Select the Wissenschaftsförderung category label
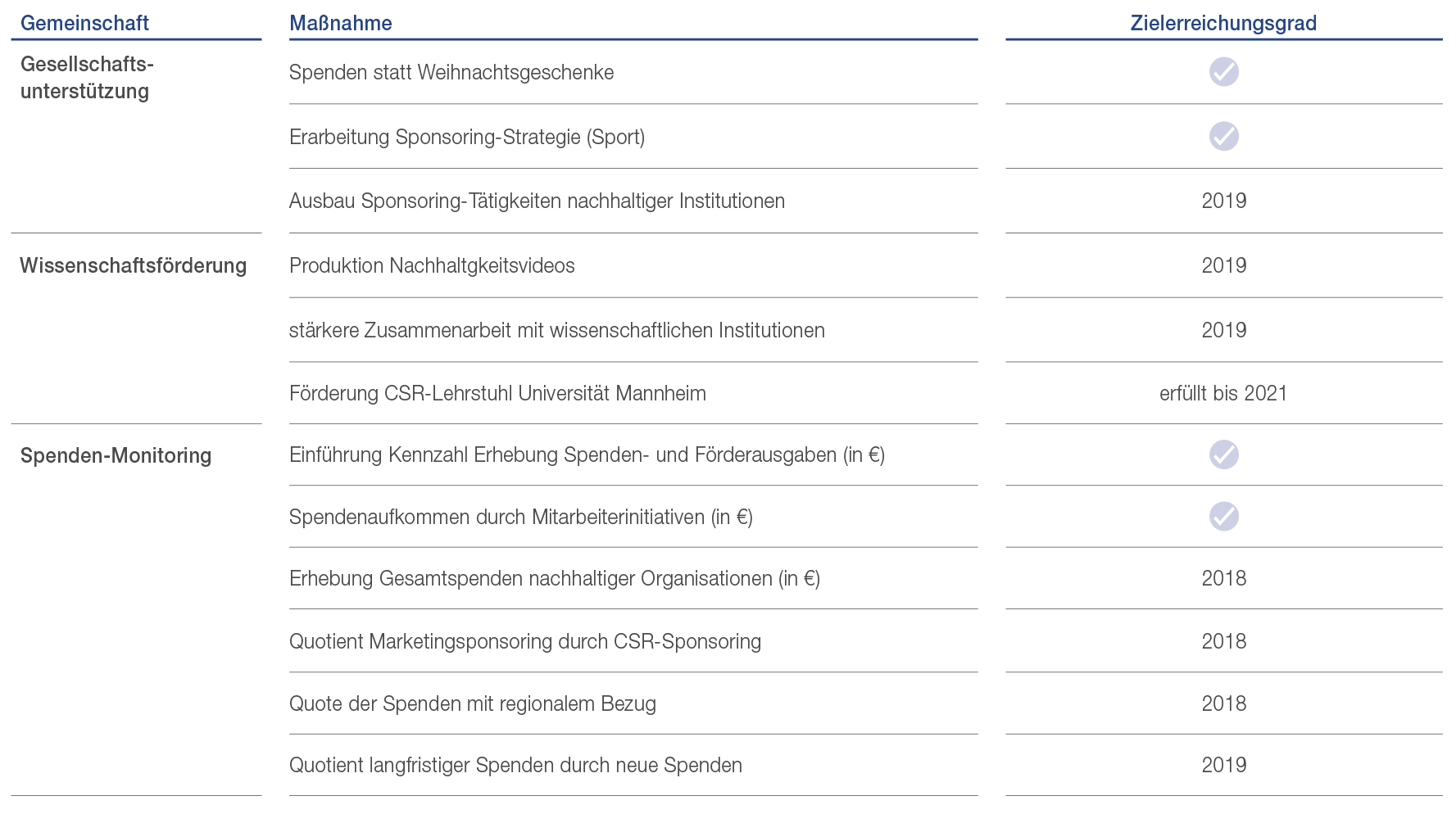Viewport: 1456px width, 814px height. (133, 265)
